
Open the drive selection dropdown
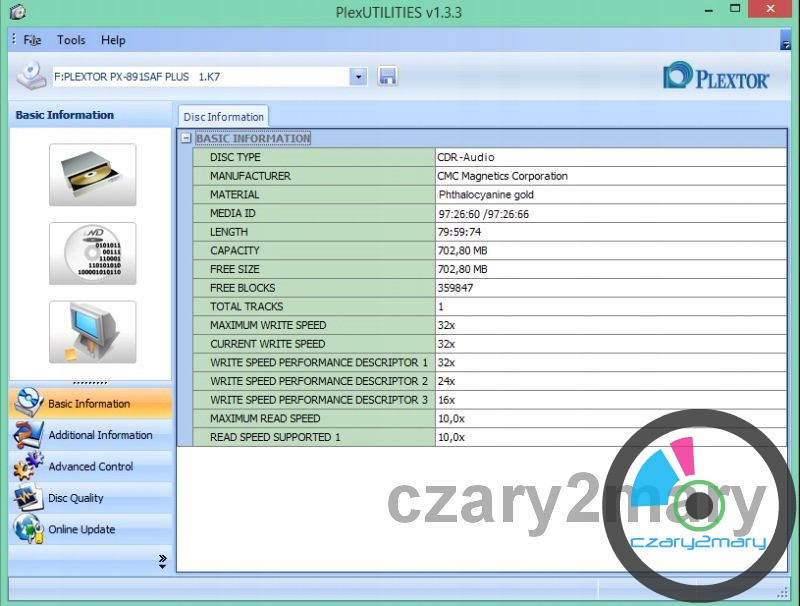coord(359,77)
